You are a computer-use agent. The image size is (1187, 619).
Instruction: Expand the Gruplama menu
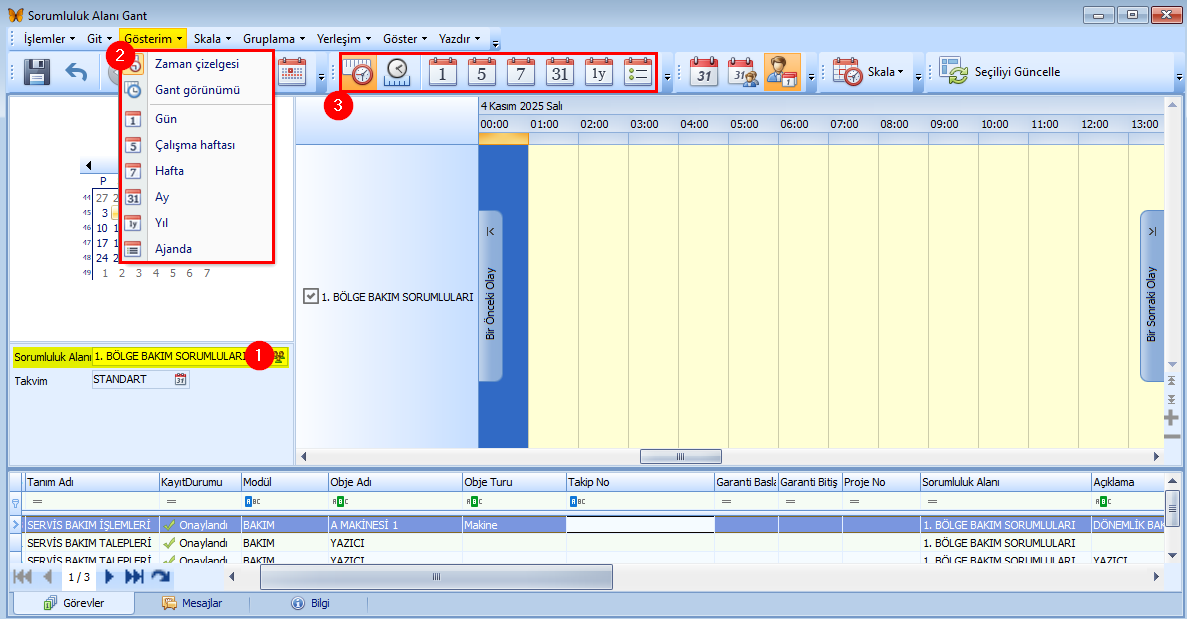[273, 39]
